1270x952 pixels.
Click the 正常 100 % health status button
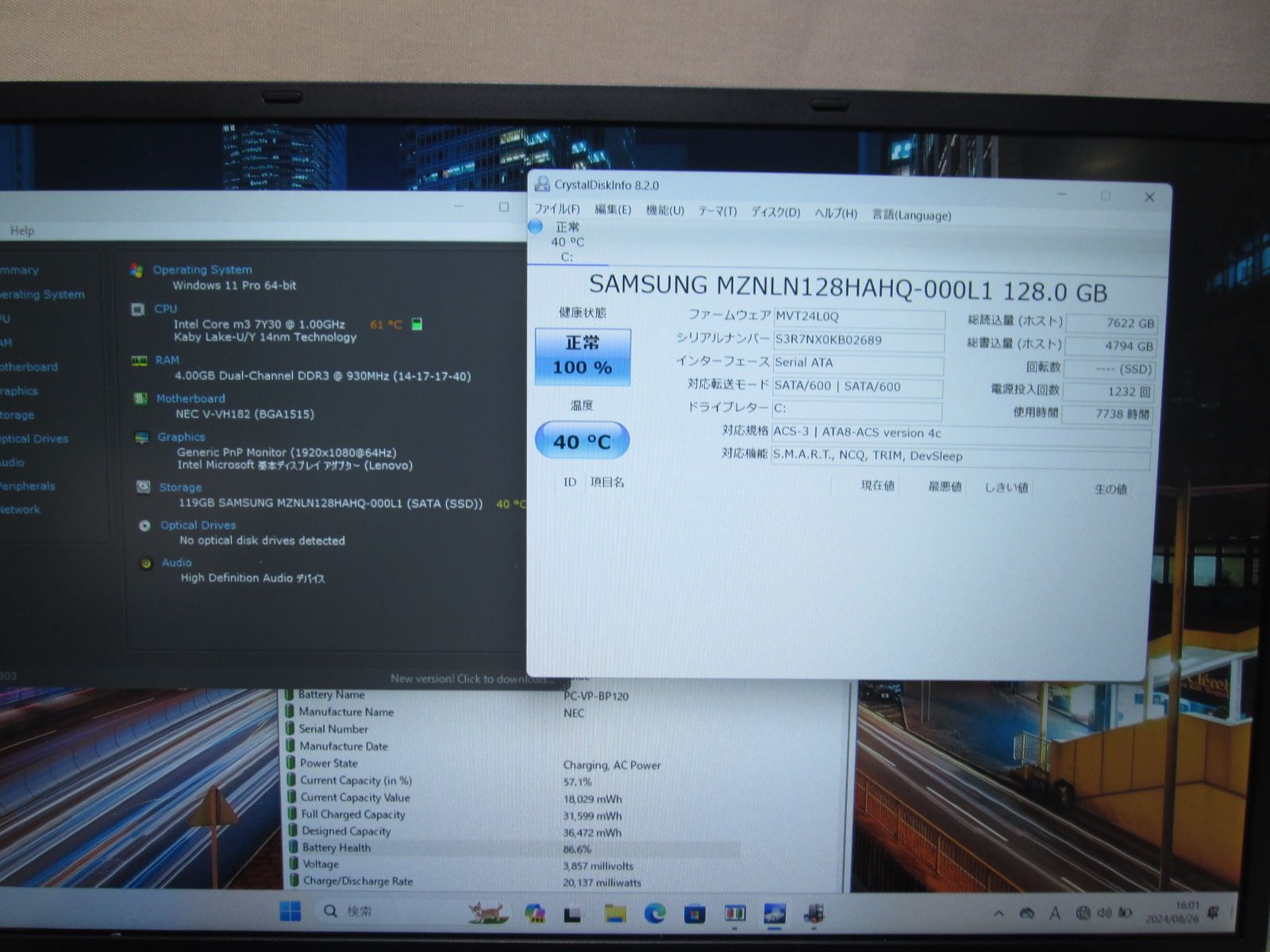(x=583, y=356)
